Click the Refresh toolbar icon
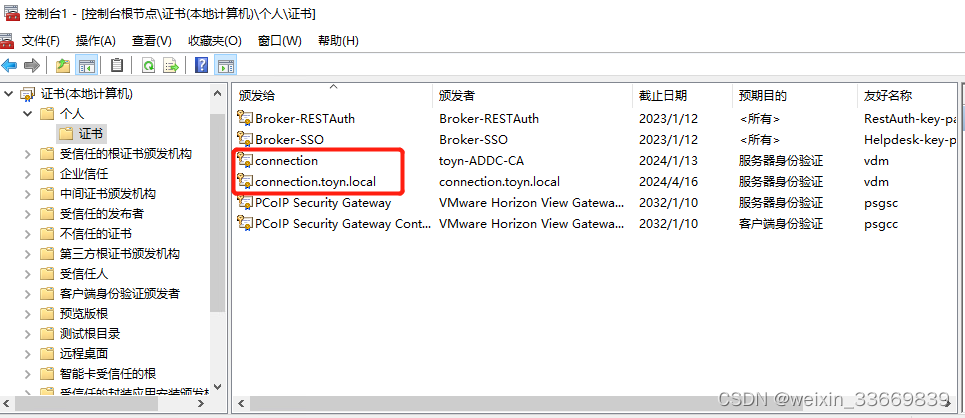The width and height of the screenshot is (965, 418). 148,65
